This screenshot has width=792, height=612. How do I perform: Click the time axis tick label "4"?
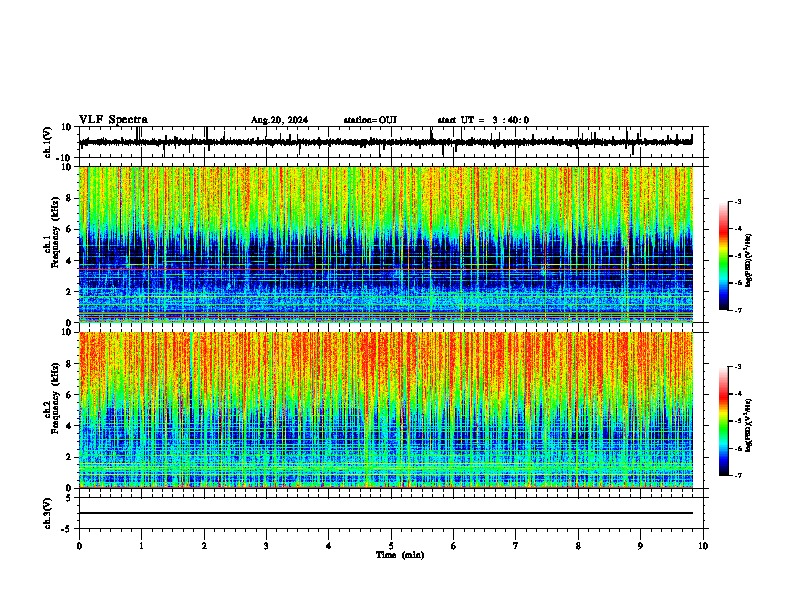[x=329, y=546]
